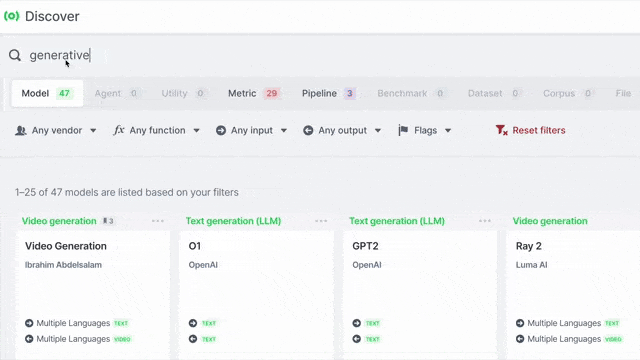Screen dimensions: 640x360
Task: Switch to the Utility tab
Action: coord(183,93)
